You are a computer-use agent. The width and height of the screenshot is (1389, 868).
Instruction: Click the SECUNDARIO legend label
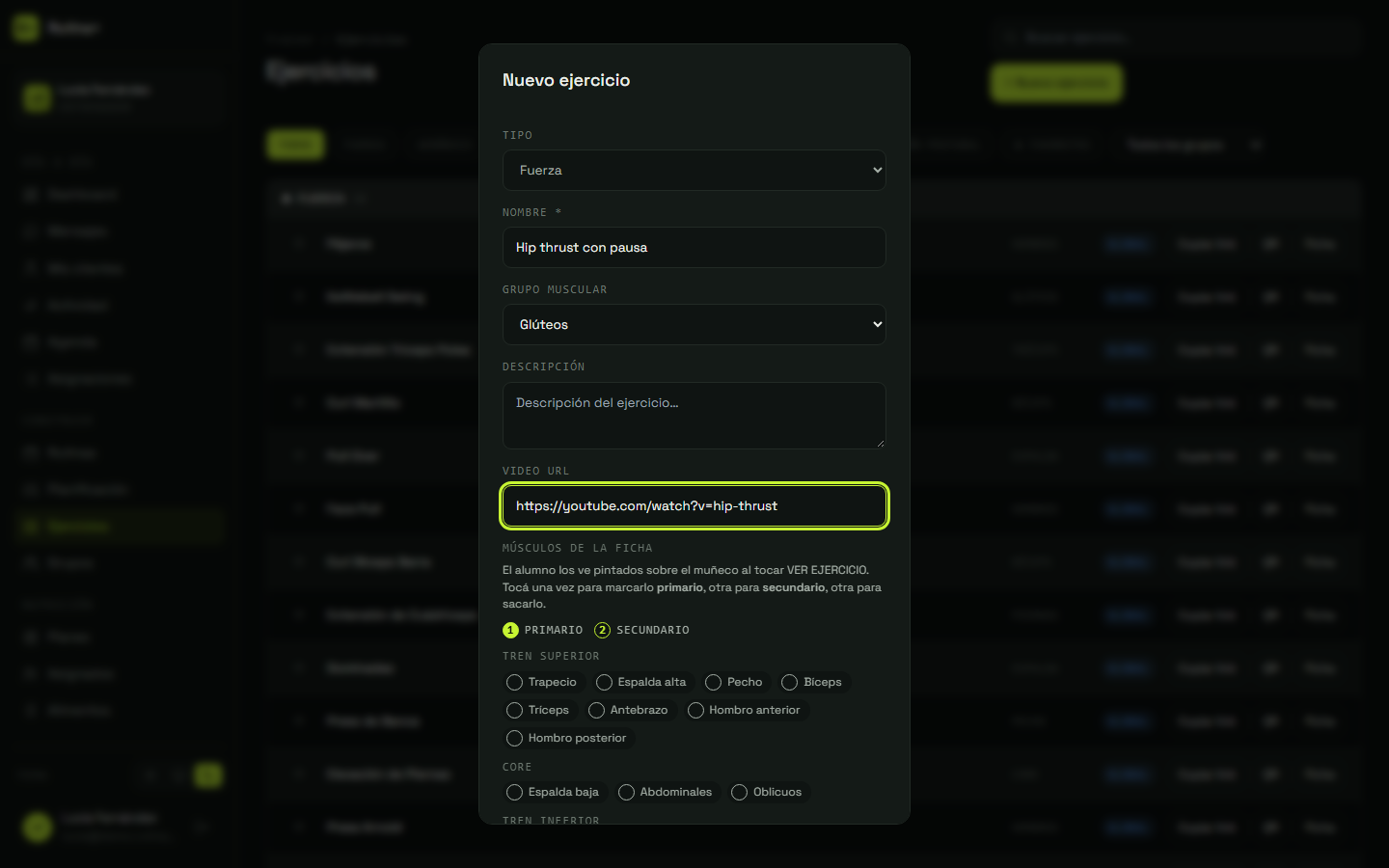[653, 630]
